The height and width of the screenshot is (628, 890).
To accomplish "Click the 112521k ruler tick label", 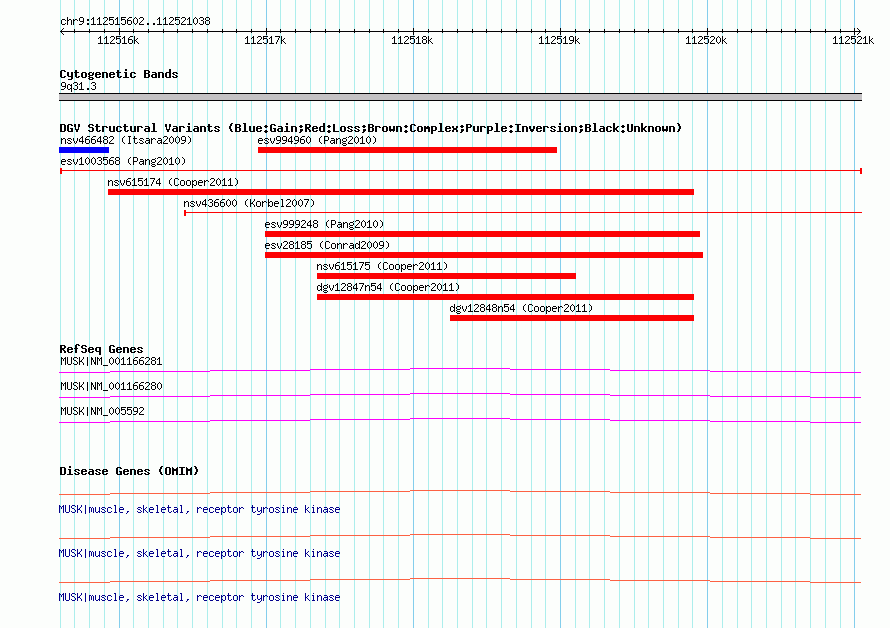I will click(x=853, y=40).
